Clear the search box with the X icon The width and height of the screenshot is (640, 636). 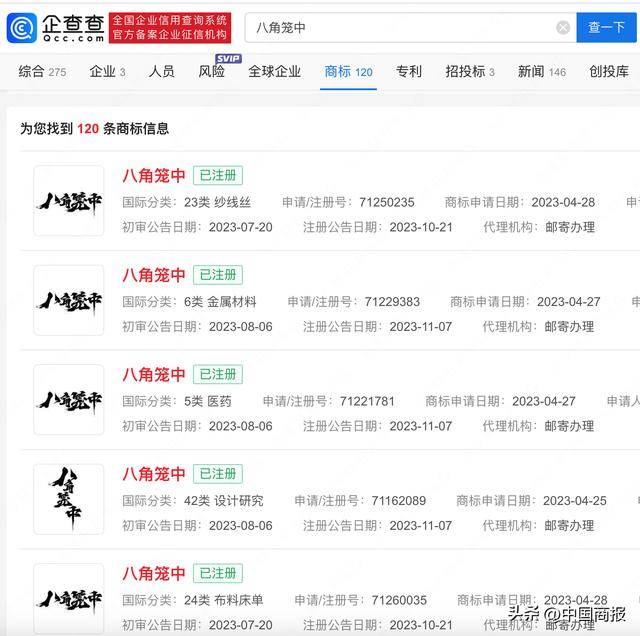[x=563, y=28]
